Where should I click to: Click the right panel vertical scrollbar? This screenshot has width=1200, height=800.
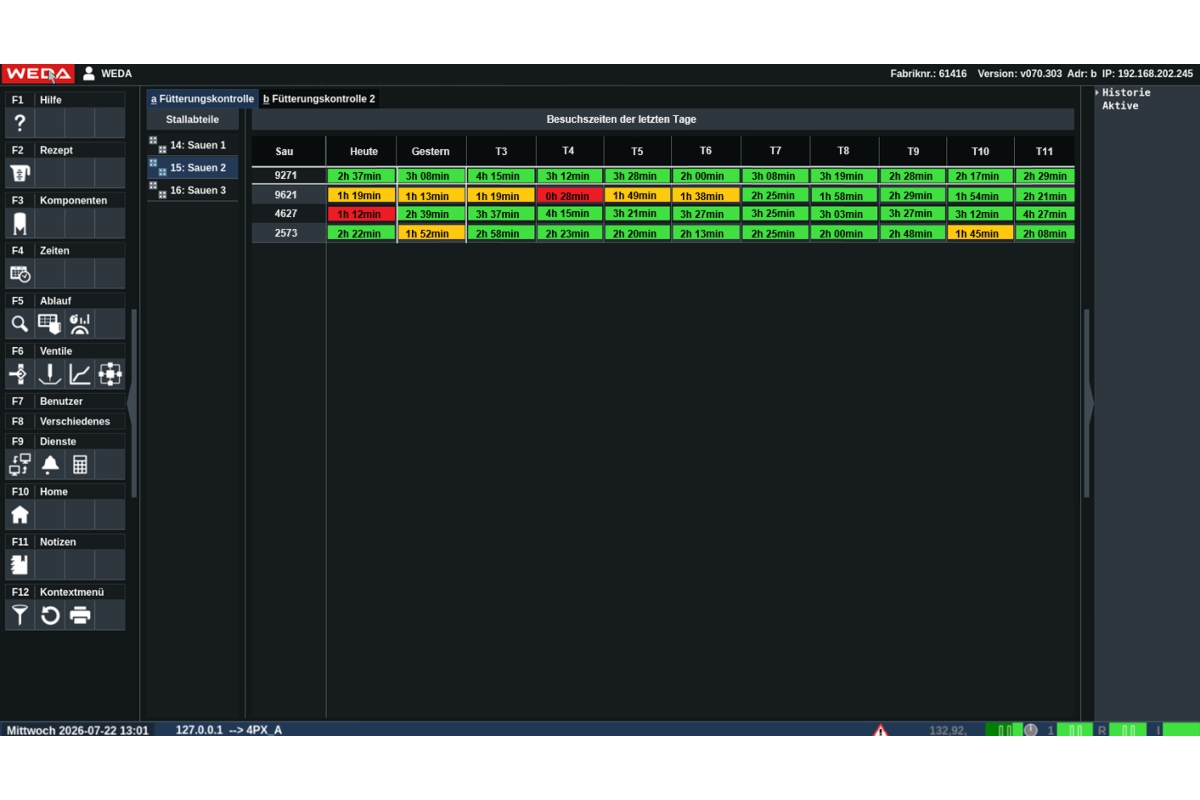coord(1086,404)
